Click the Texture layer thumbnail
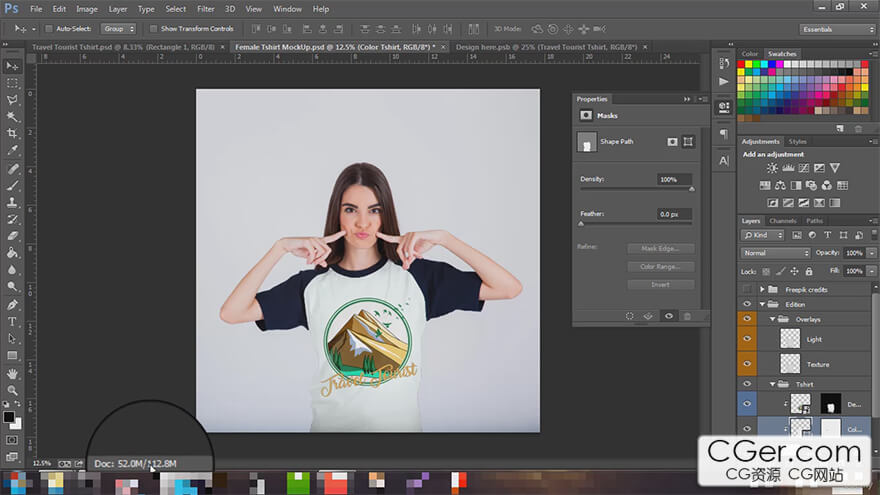Image resolution: width=880 pixels, height=495 pixels. (x=790, y=364)
